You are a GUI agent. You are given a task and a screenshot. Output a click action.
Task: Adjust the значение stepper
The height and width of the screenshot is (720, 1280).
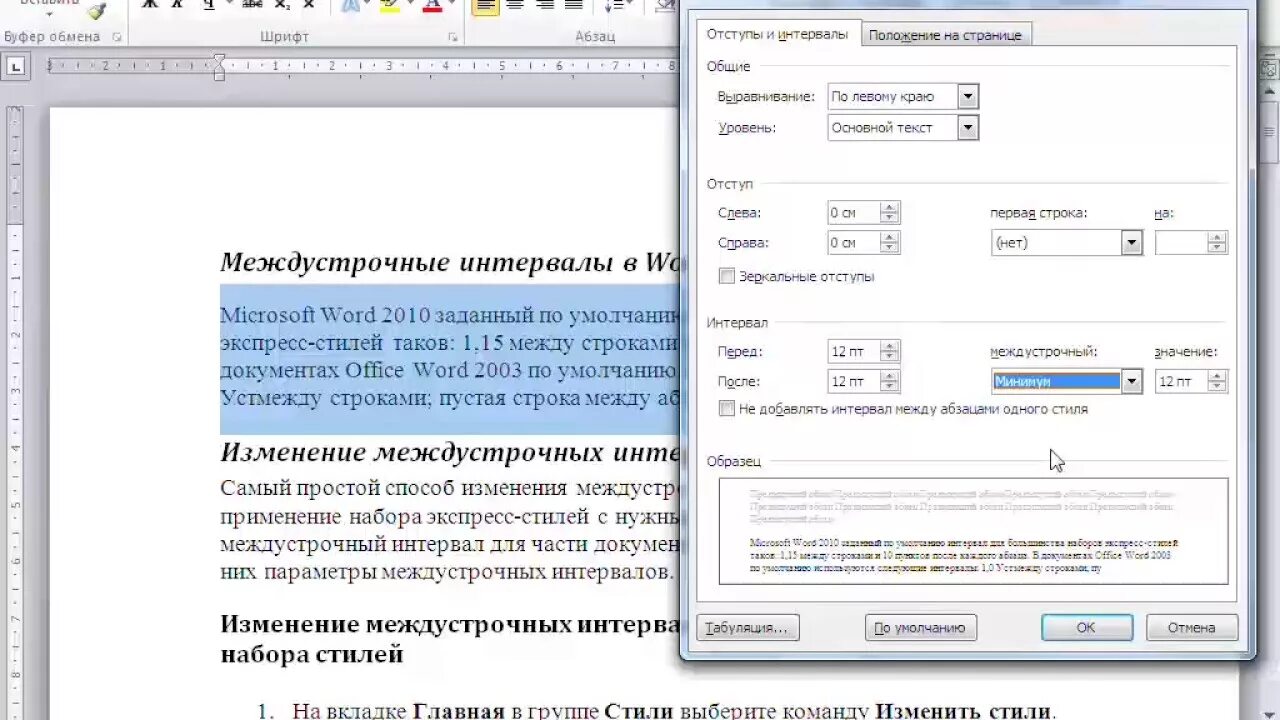pyautogui.click(x=1217, y=381)
